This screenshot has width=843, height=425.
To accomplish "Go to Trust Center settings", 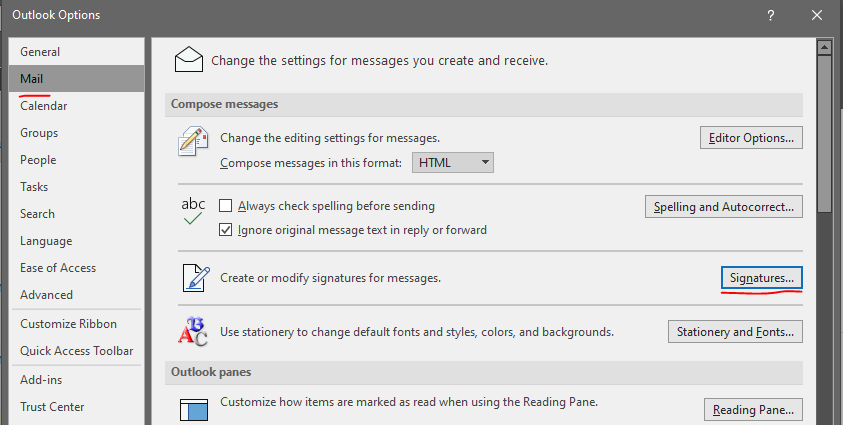I will coord(52,407).
